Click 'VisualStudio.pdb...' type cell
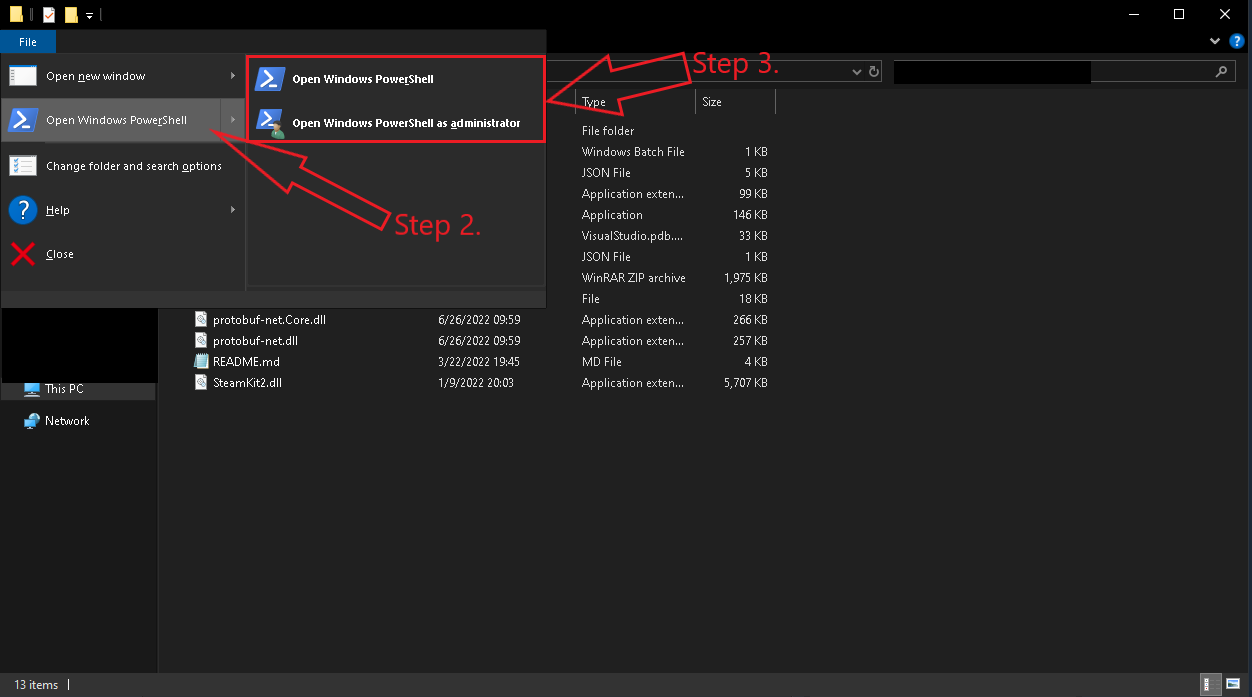The image size is (1252, 697). [x=632, y=236]
